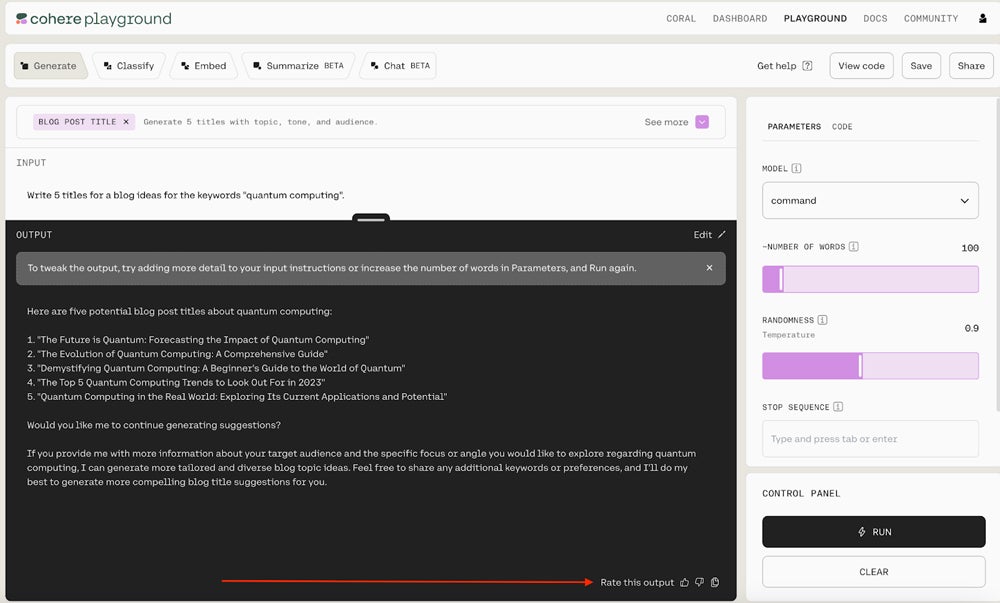Adjust the Randomness temperature slider

click(860, 366)
